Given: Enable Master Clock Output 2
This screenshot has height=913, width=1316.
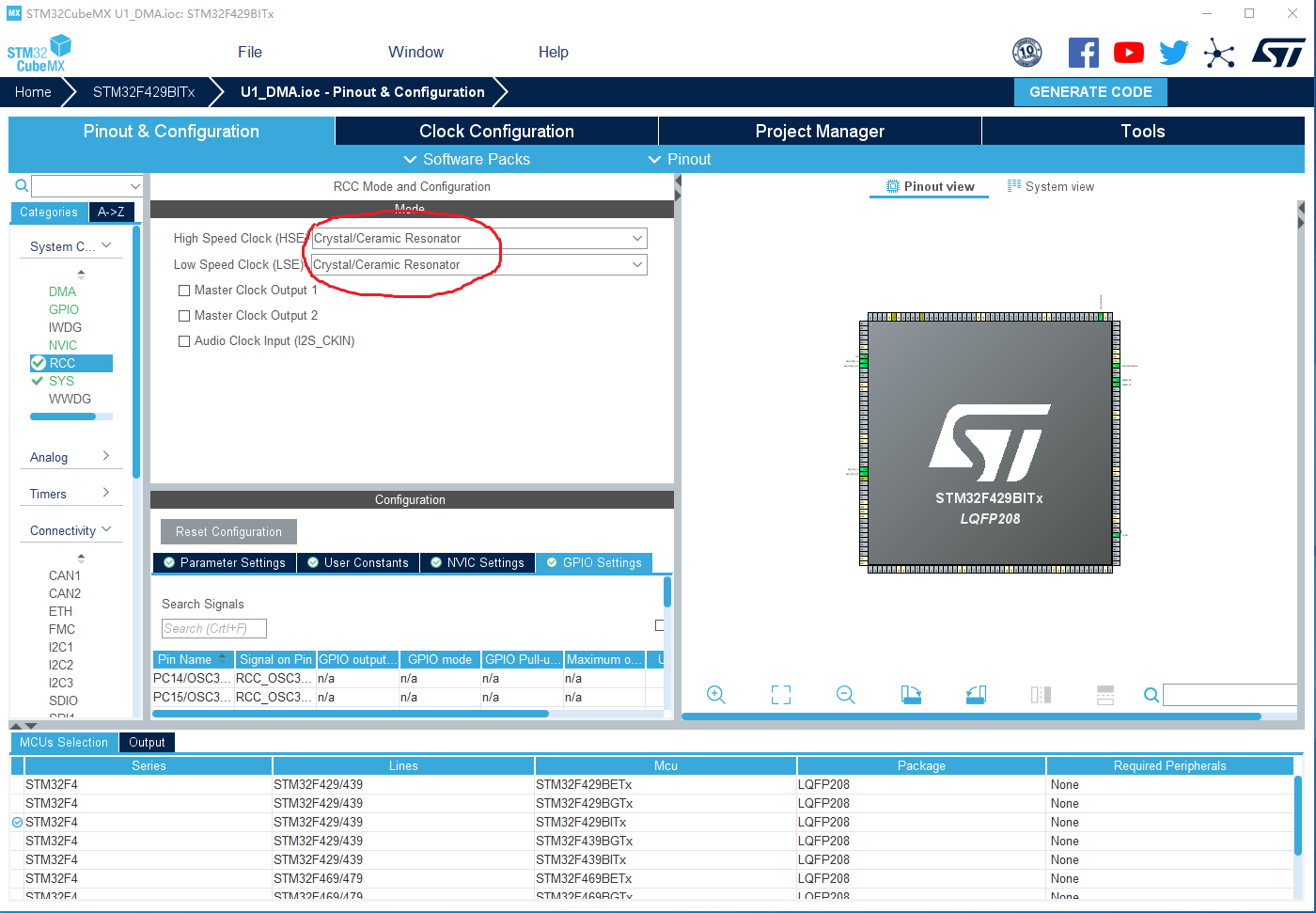Looking at the screenshot, I should 184,315.
